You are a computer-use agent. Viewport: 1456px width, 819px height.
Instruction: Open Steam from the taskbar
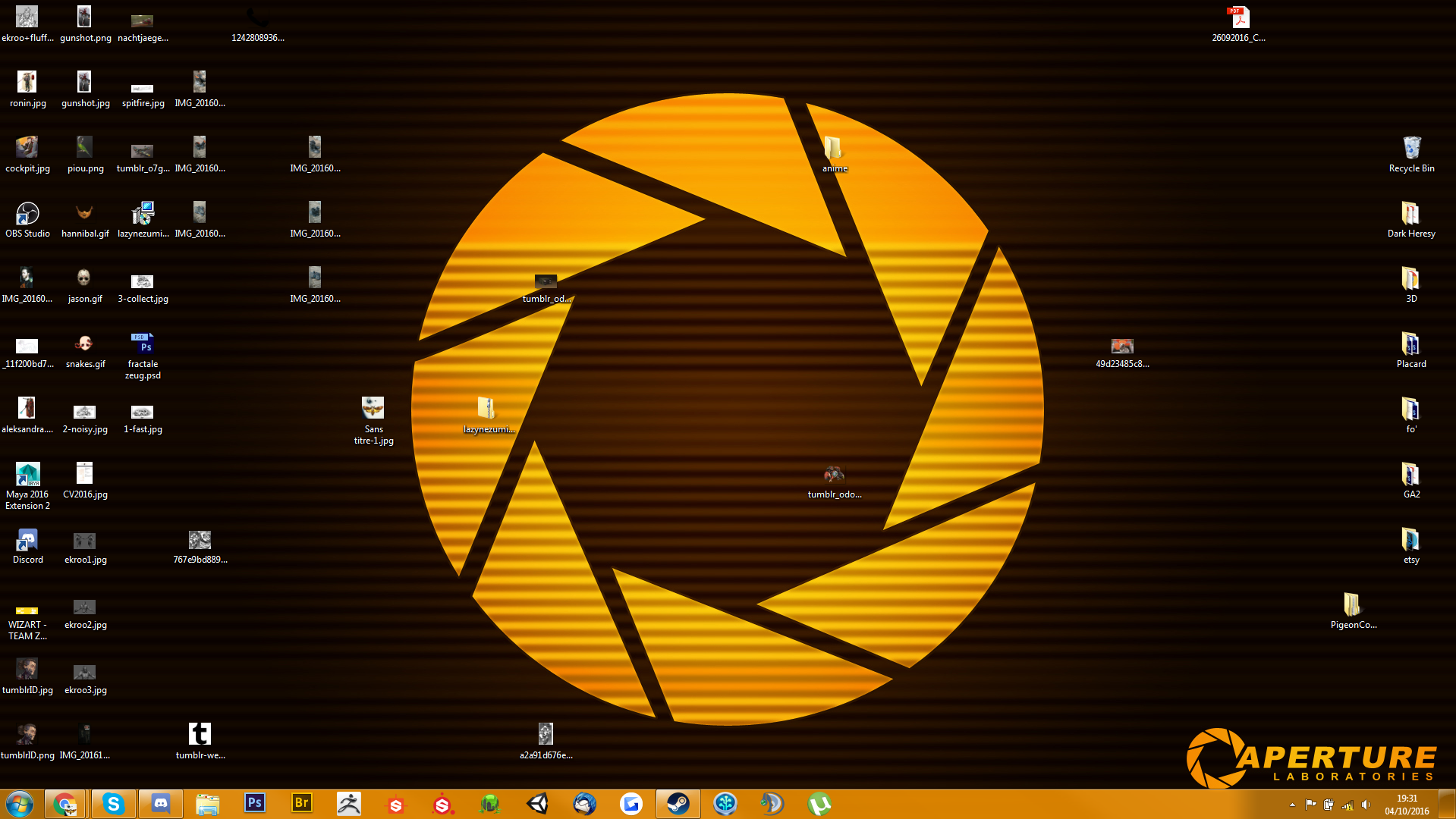click(x=678, y=803)
